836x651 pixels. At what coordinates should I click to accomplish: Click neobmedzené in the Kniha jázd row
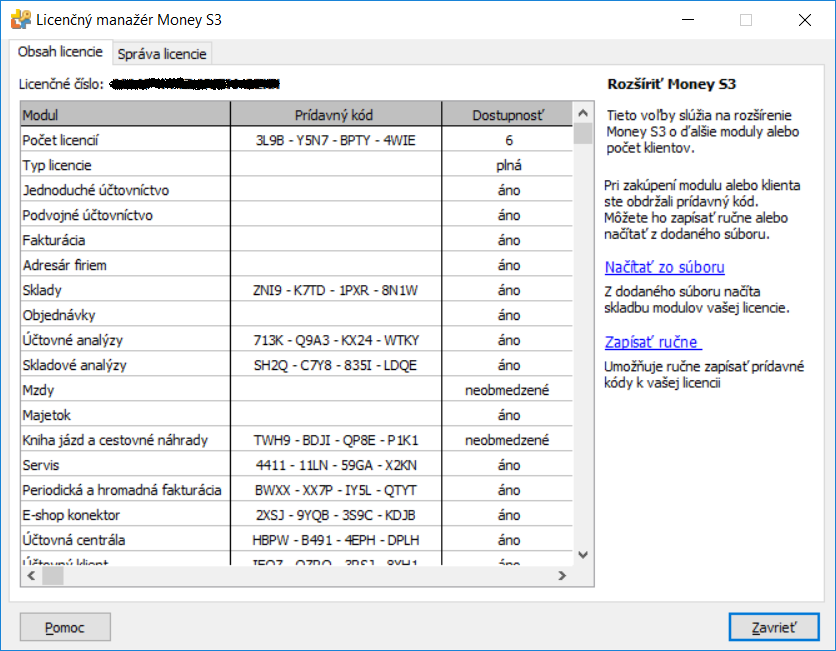507,440
